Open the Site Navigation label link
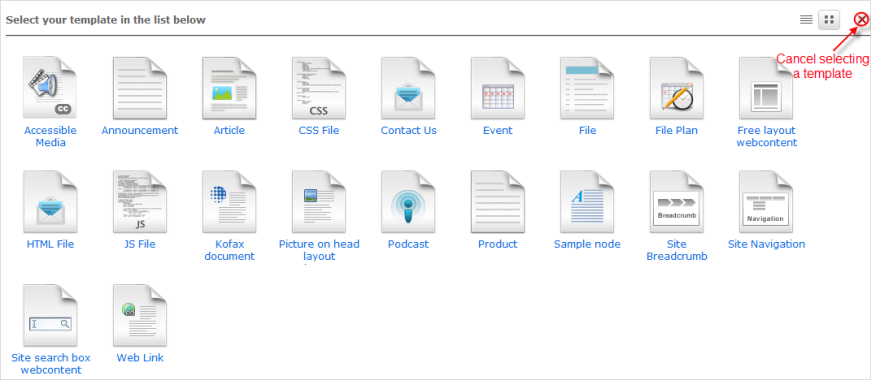 click(767, 244)
